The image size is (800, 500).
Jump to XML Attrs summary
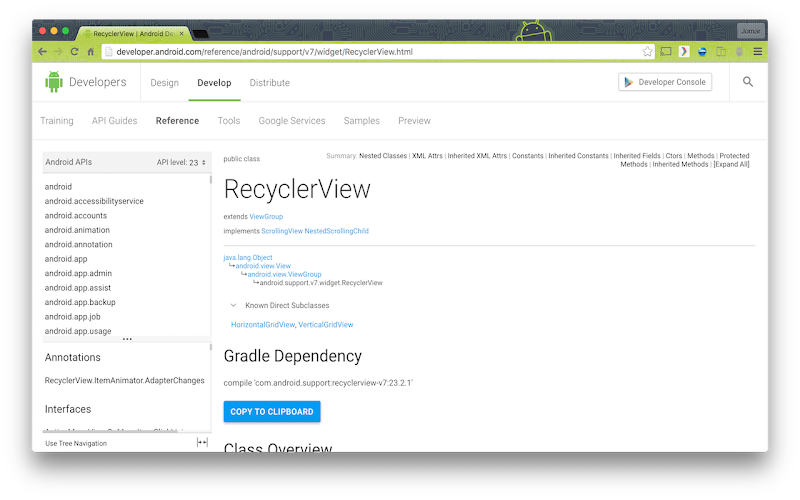click(x=428, y=156)
